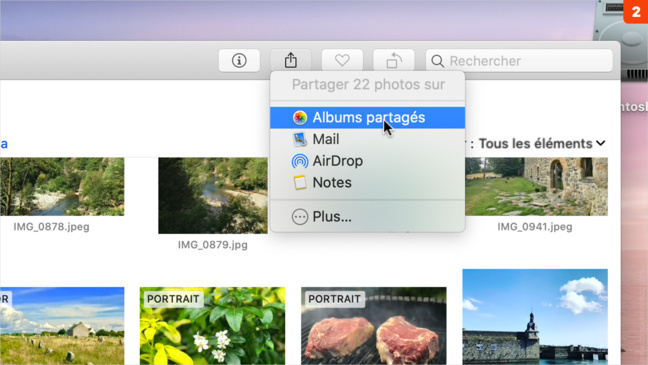Select photo IMG_0879.jpg thumbnail
The height and width of the screenshot is (365, 648).
click(213, 196)
